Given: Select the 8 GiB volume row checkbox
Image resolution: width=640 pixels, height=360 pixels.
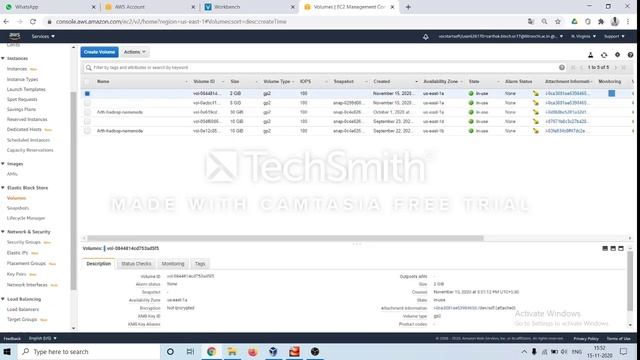Looking at the screenshot, I should [x=87, y=103].
